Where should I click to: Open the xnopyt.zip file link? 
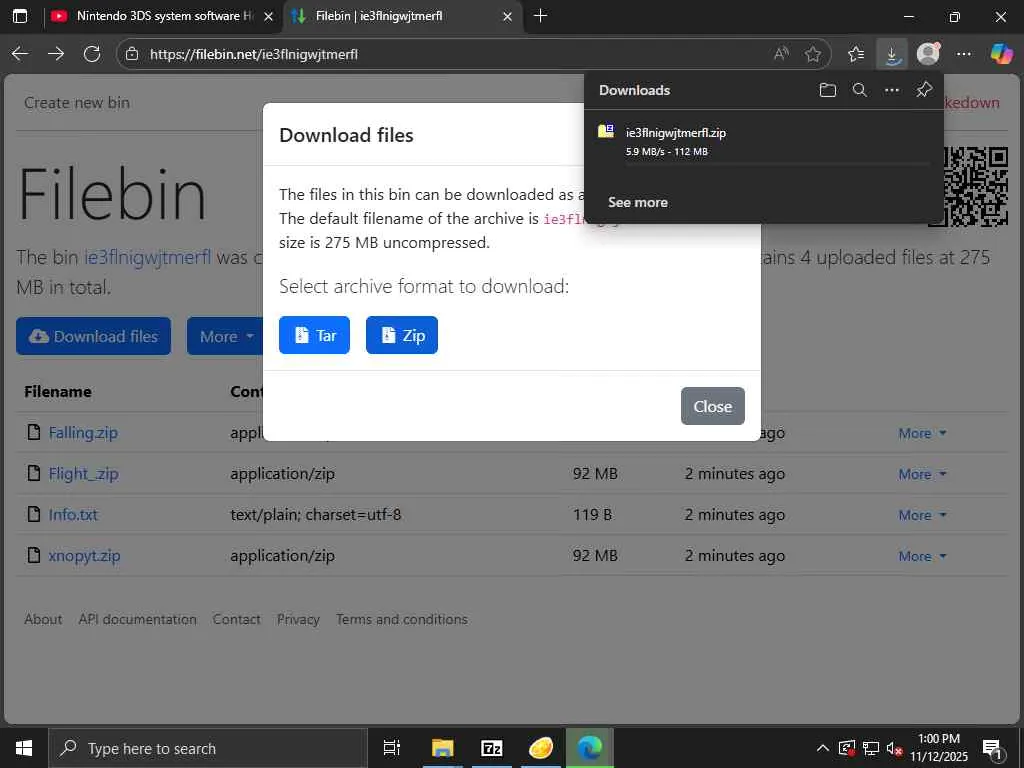click(84, 556)
